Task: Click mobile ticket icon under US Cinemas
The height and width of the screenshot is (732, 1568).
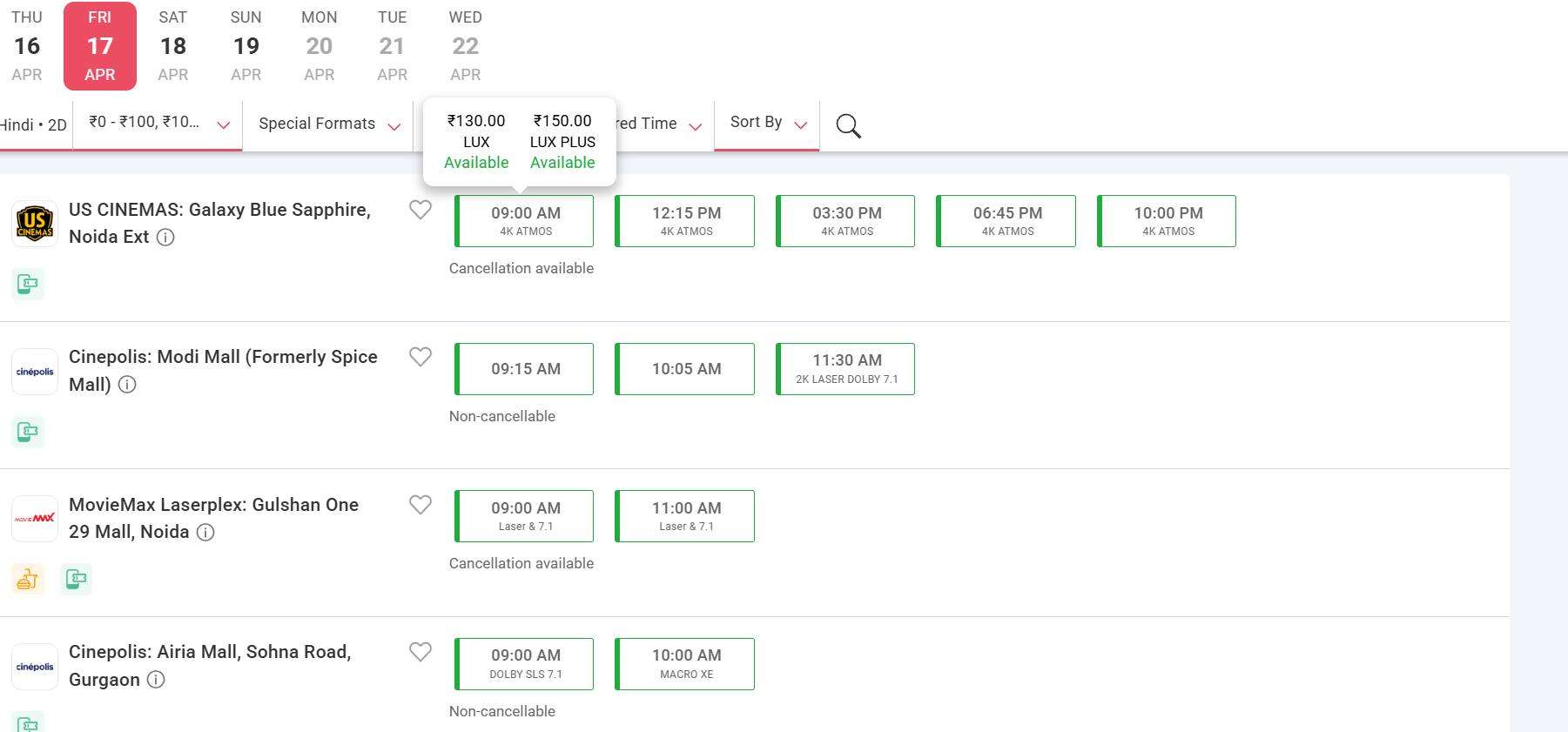Action: [x=28, y=284]
